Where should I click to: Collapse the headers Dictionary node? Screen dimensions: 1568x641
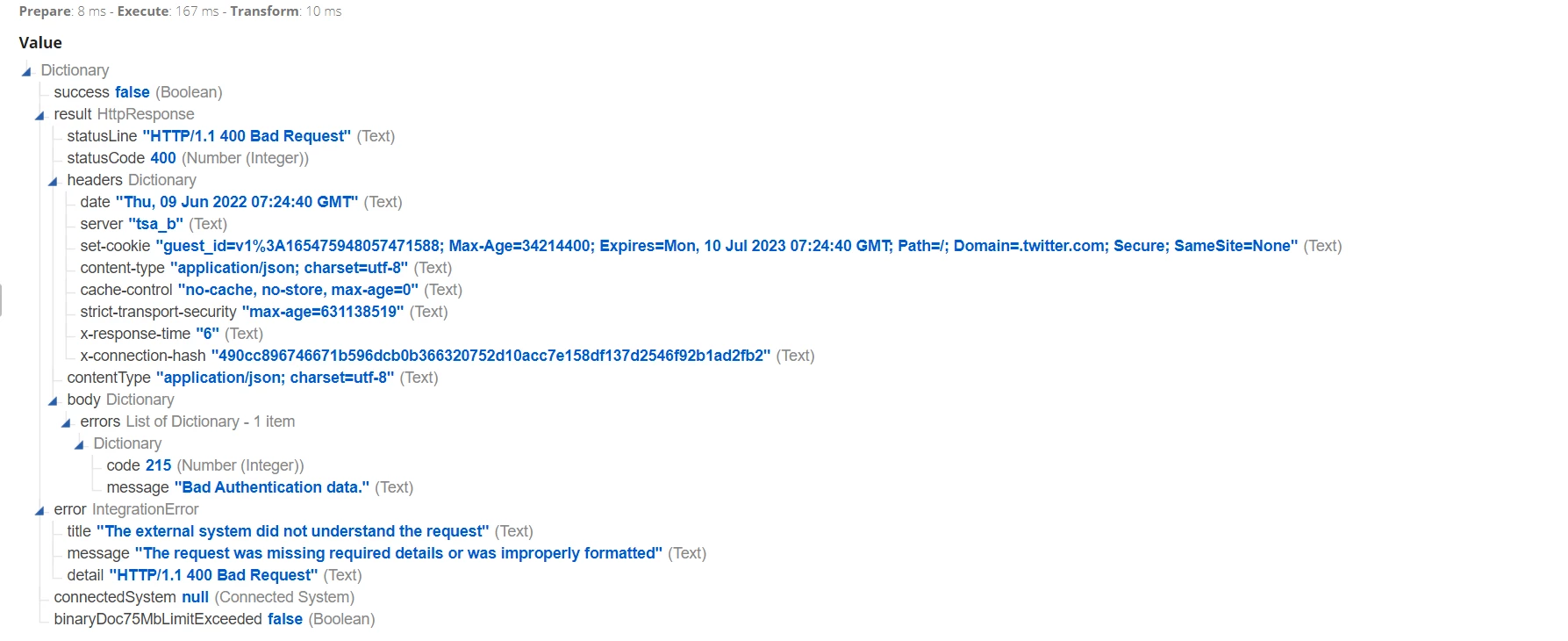(x=53, y=181)
